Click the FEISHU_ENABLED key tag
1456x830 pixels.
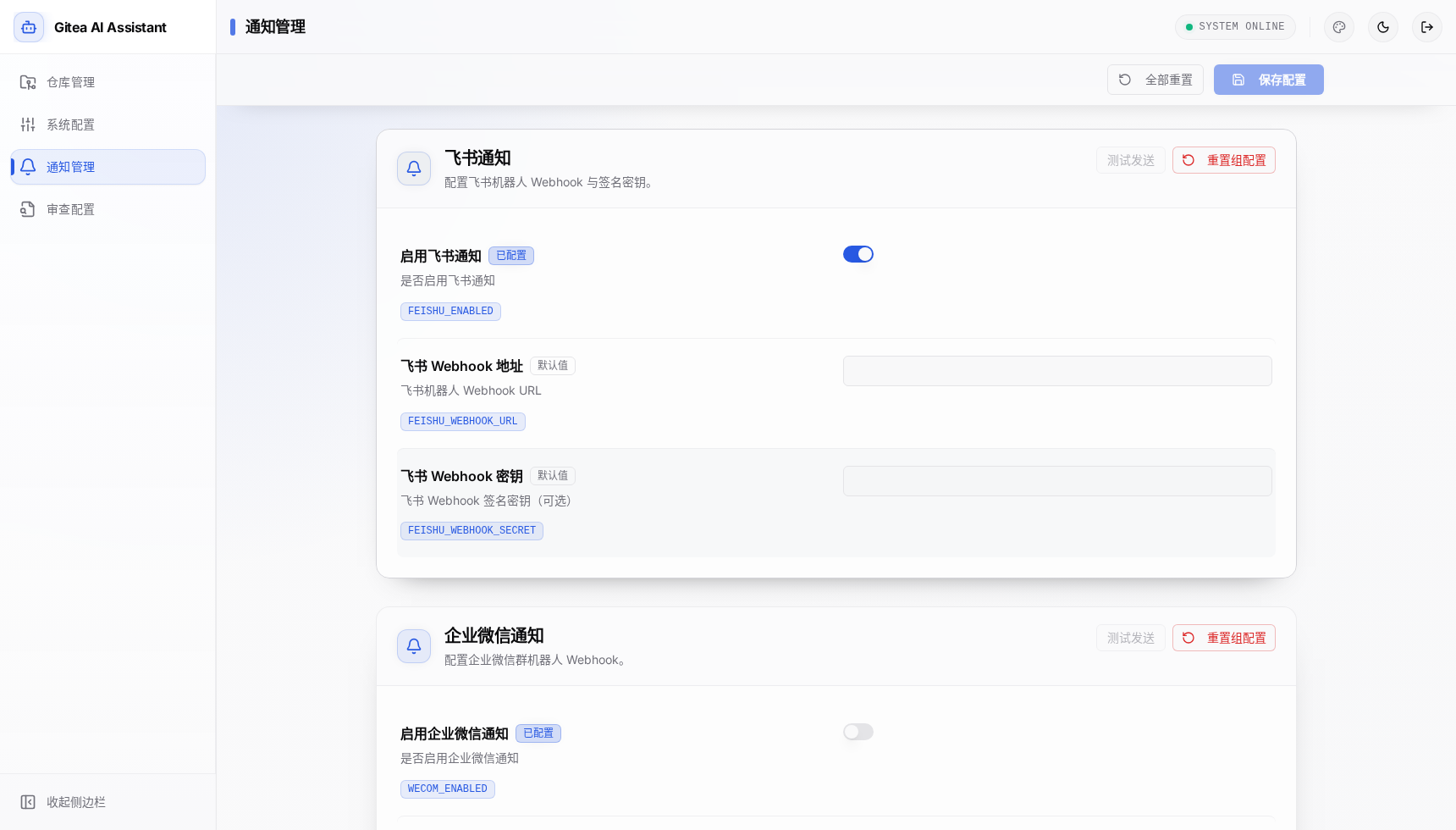pos(450,312)
